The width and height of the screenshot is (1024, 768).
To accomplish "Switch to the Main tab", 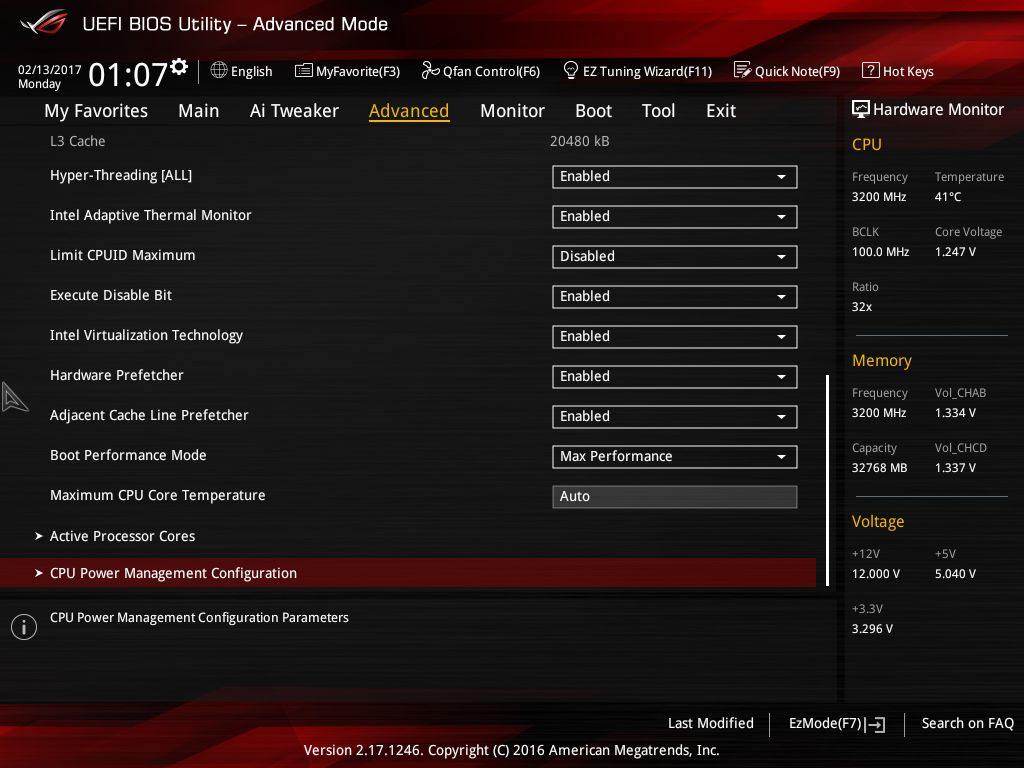I will click(x=199, y=111).
